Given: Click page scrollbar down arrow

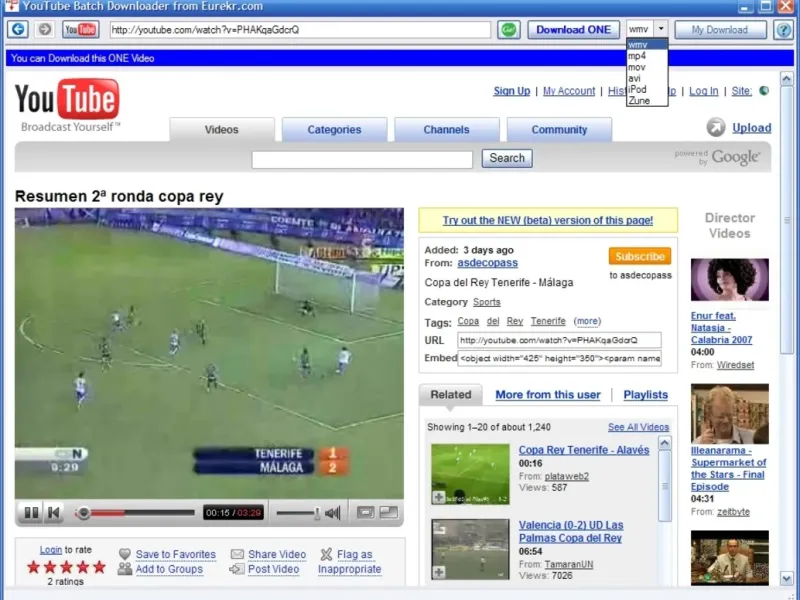Looking at the screenshot, I should tap(787, 579).
